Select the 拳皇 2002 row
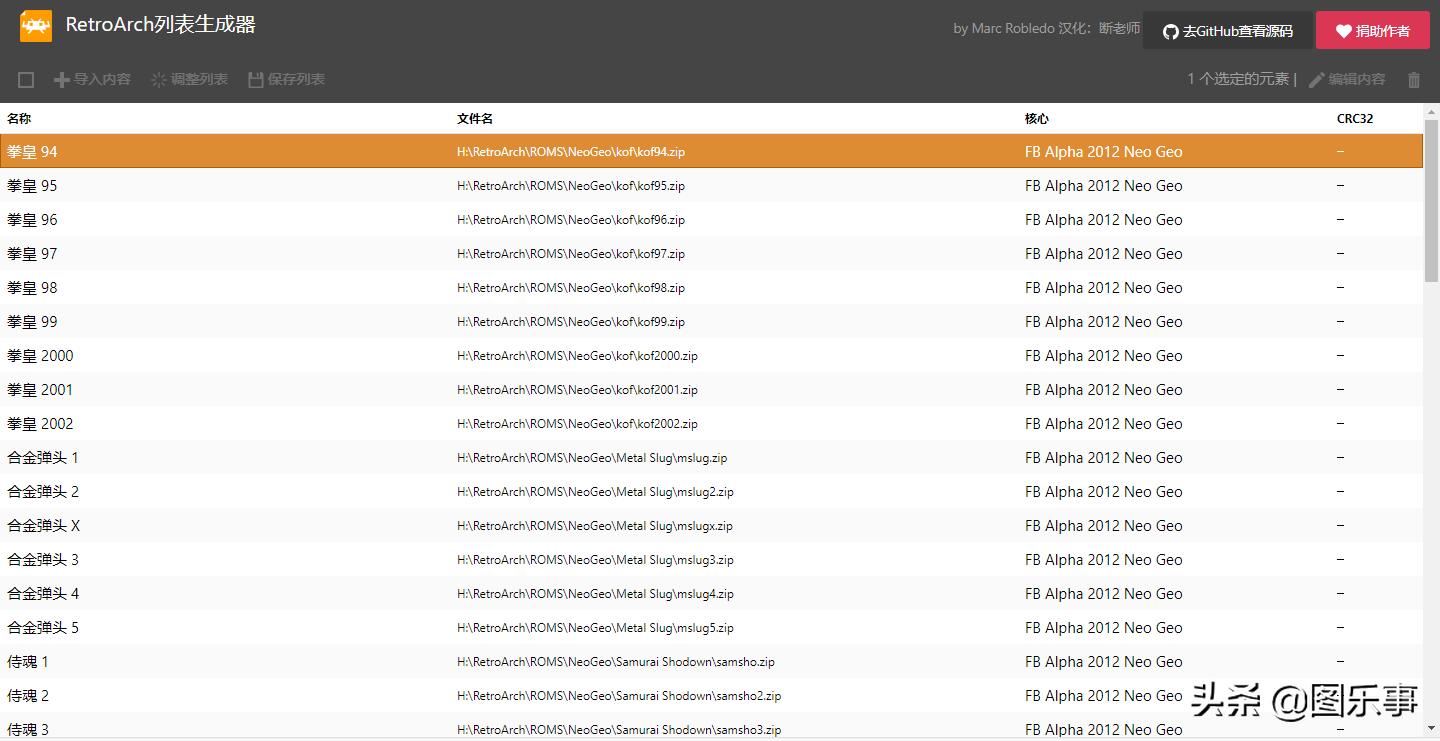Viewport: 1440px width, 741px height. [x=40, y=424]
